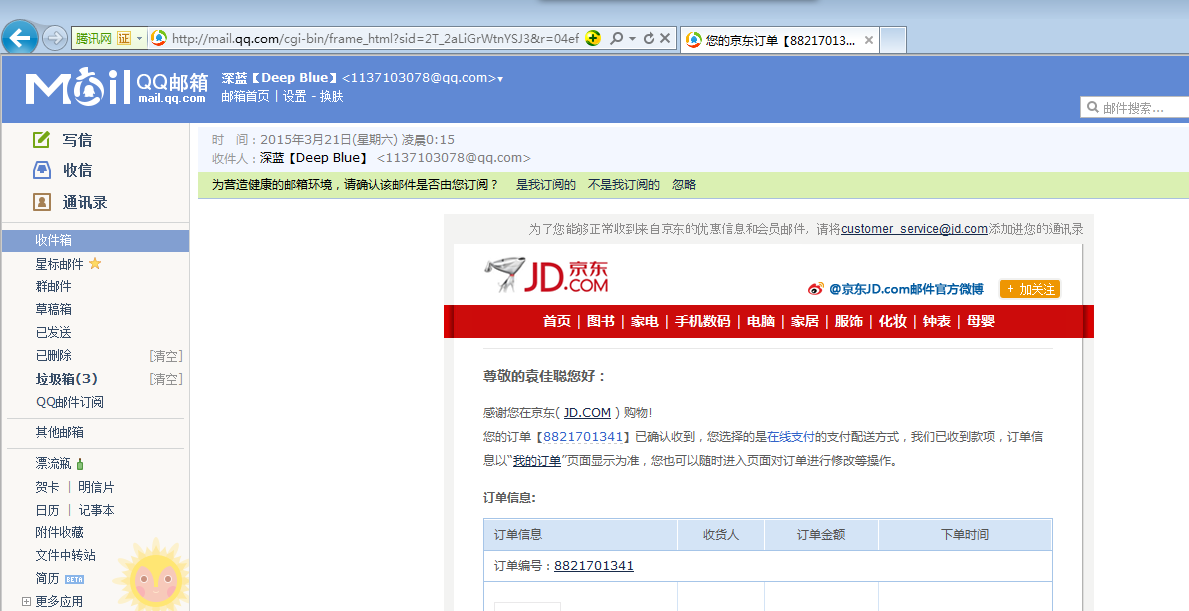1189x611 pixels.
Task: Click the QQ邮箱 Mail logo
Action: pyautogui.click(x=116, y=87)
